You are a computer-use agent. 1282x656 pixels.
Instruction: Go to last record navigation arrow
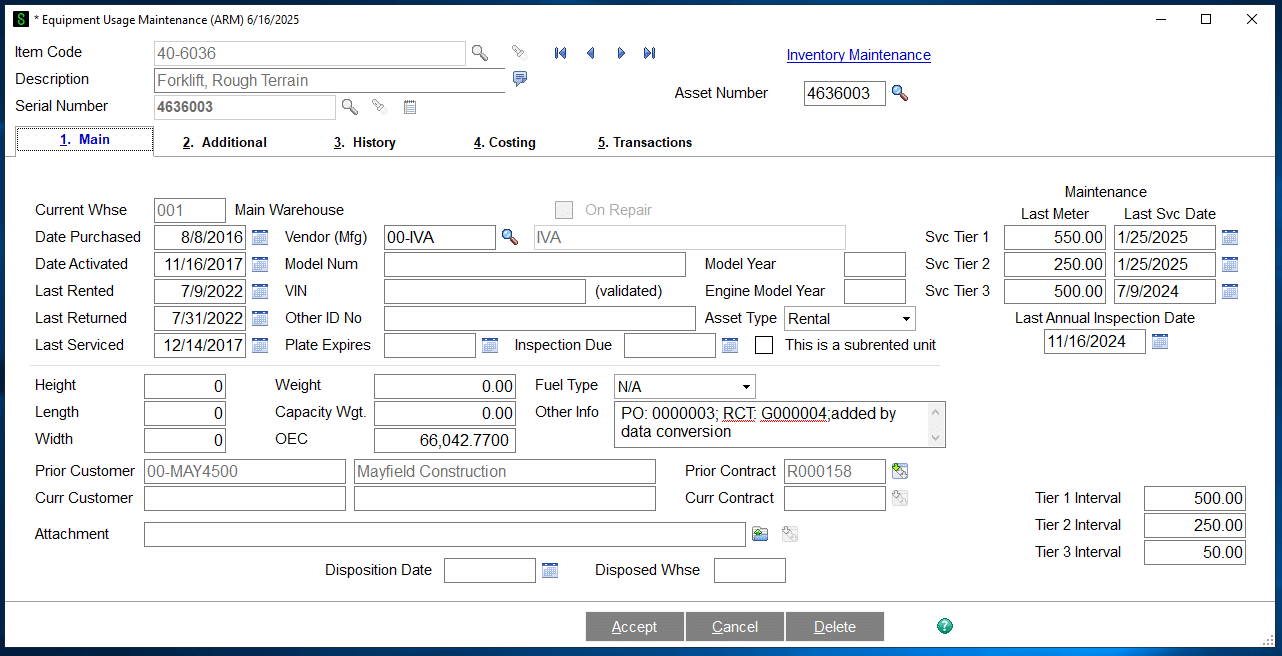(650, 53)
